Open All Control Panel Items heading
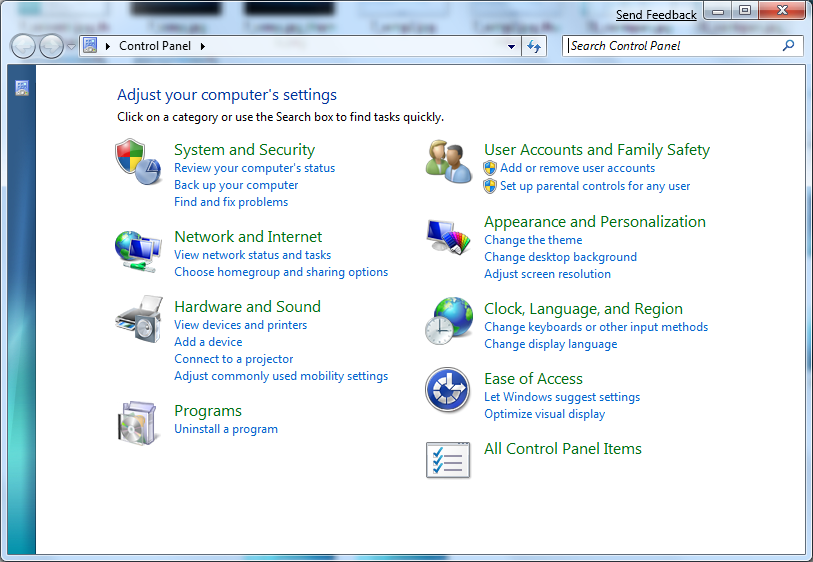Image resolution: width=813 pixels, height=562 pixels. [x=563, y=448]
